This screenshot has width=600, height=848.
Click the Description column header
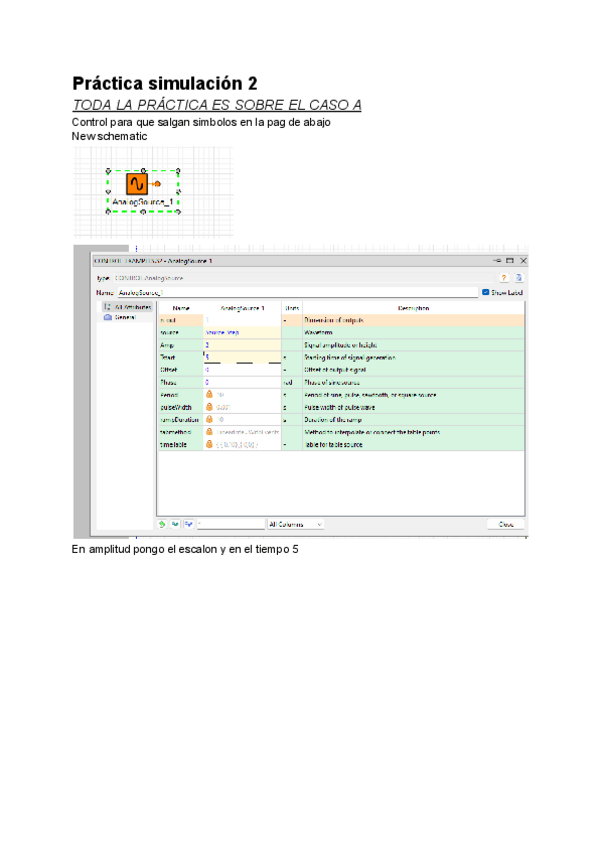pyautogui.click(x=412, y=308)
